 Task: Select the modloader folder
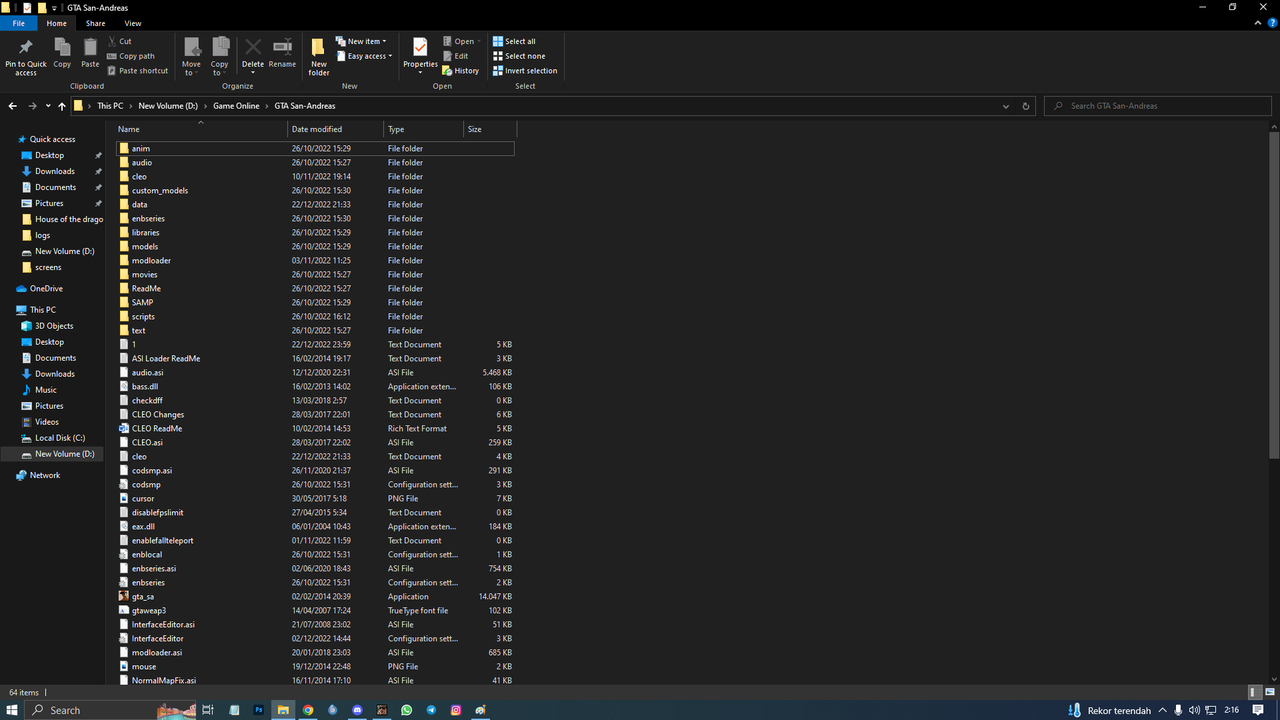315,260
